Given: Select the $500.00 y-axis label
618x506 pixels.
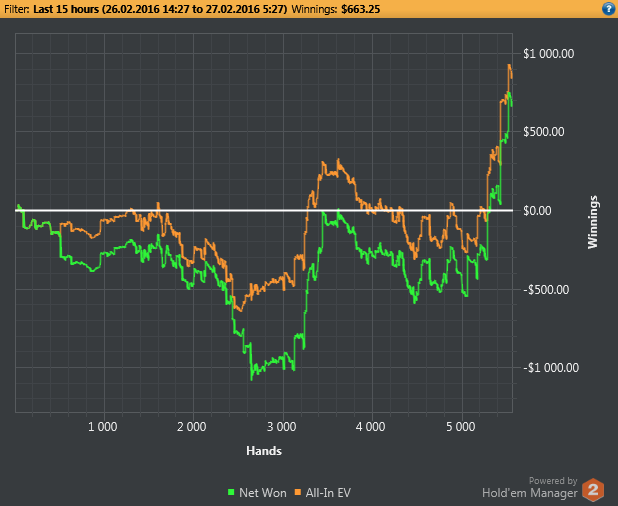Looking at the screenshot, I should coord(544,132).
